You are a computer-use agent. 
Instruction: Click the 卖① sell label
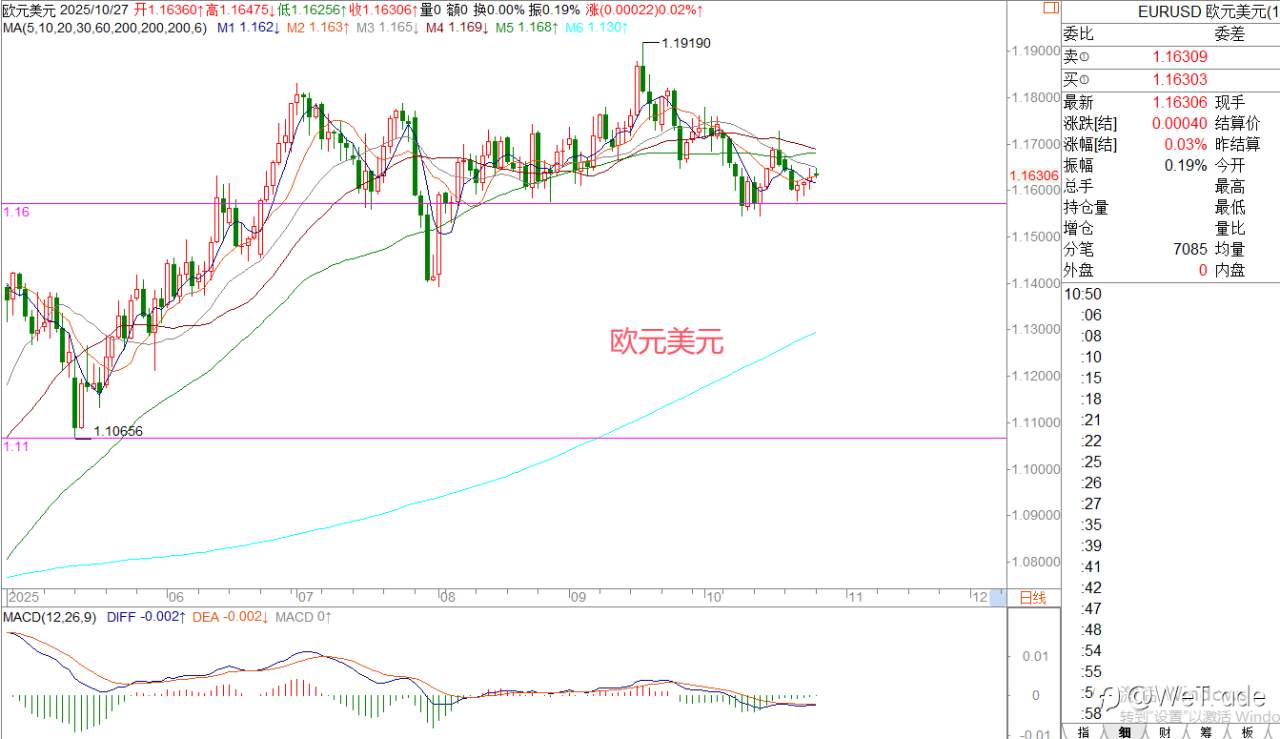click(x=1077, y=58)
